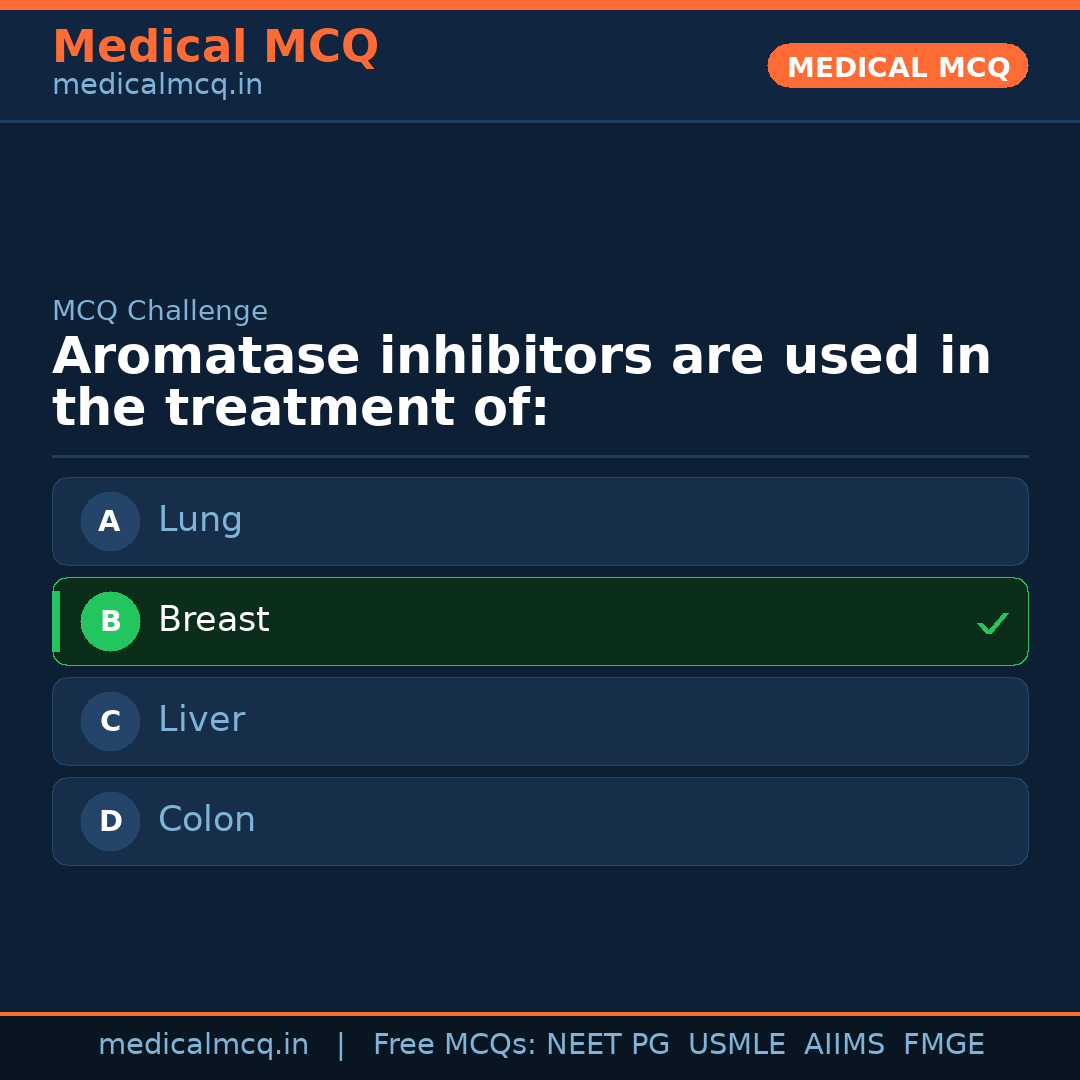Viewport: 1080px width, 1080px height.
Task: Open the medicalmcq.in link below the header title
Action: [x=157, y=85]
